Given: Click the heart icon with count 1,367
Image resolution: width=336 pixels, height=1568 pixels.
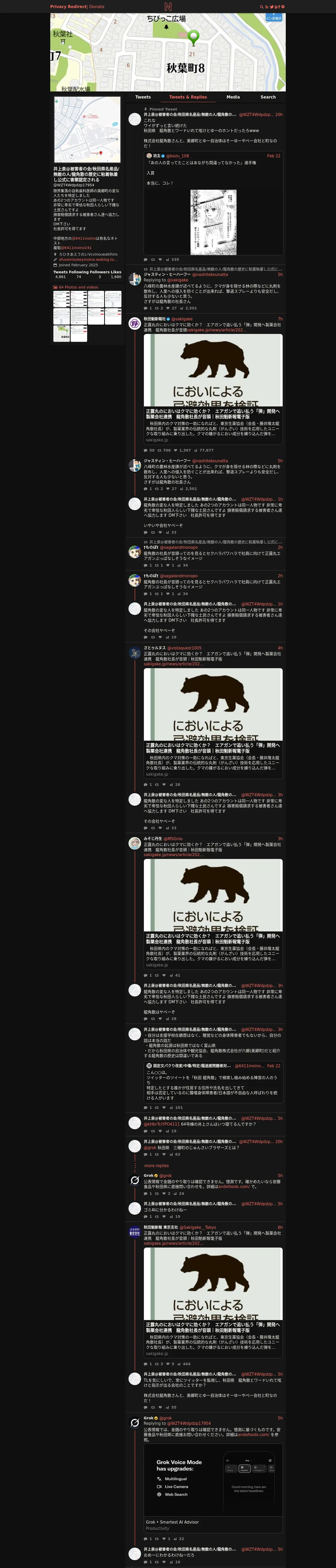Looking at the screenshot, I should pos(176,451).
